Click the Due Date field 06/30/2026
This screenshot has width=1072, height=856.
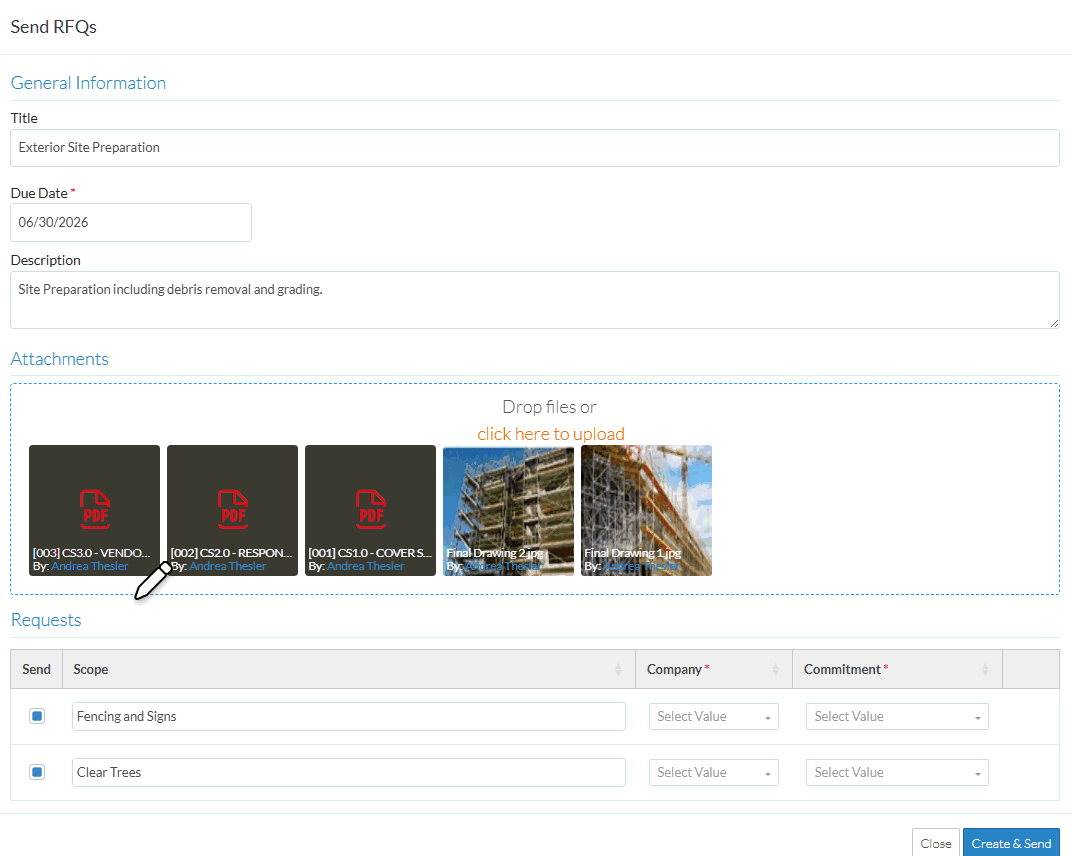pyautogui.click(x=131, y=222)
